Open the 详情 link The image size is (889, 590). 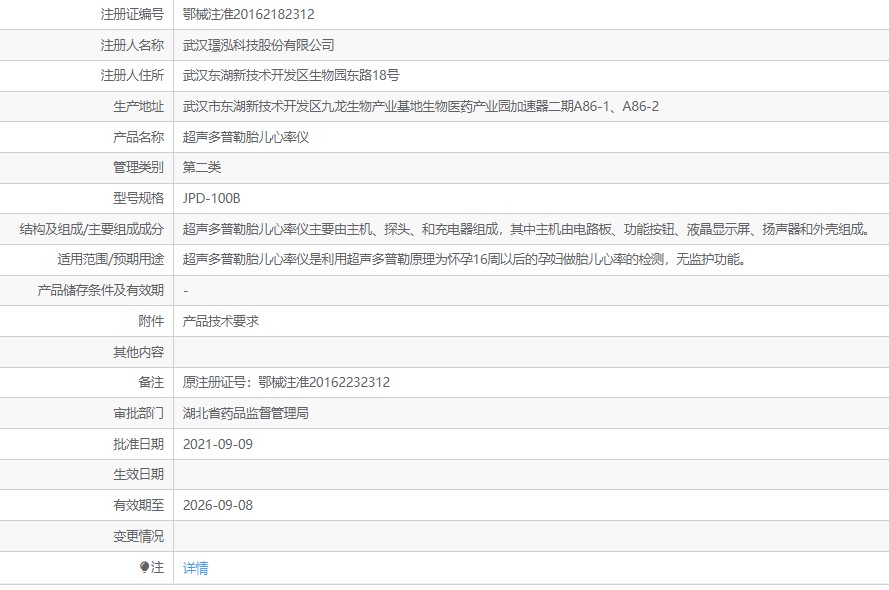[x=196, y=567]
